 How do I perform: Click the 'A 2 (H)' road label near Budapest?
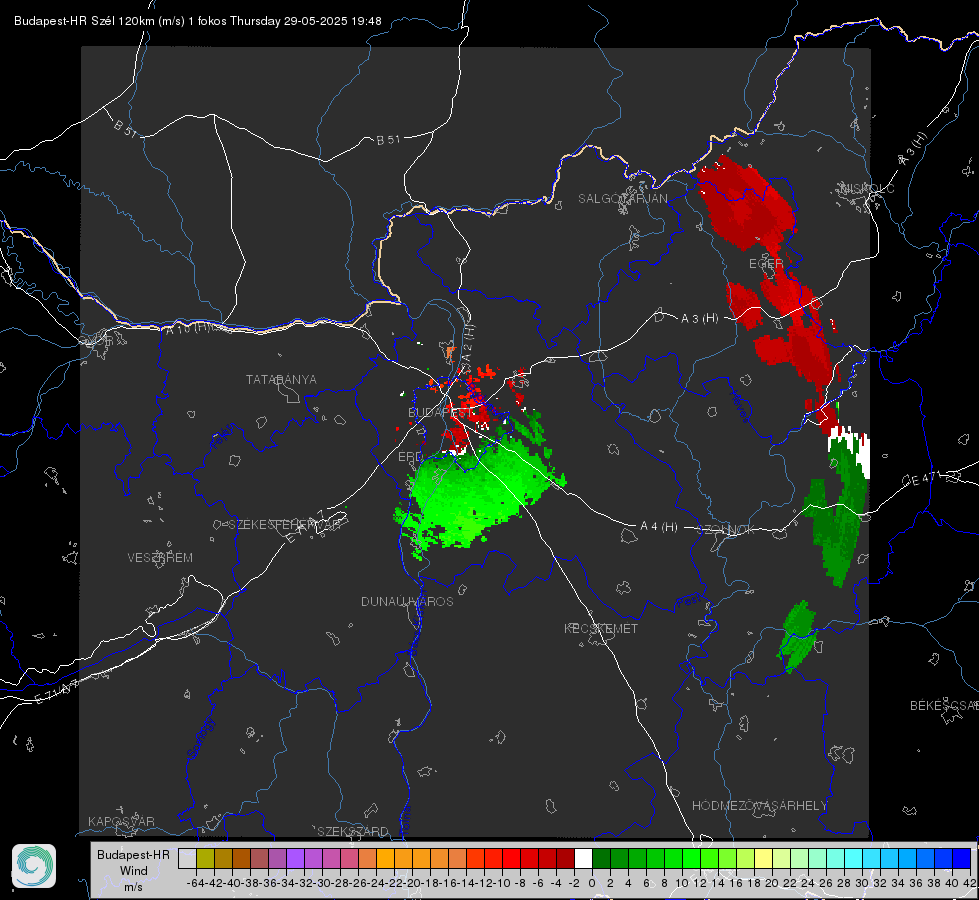tap(468, 343)
